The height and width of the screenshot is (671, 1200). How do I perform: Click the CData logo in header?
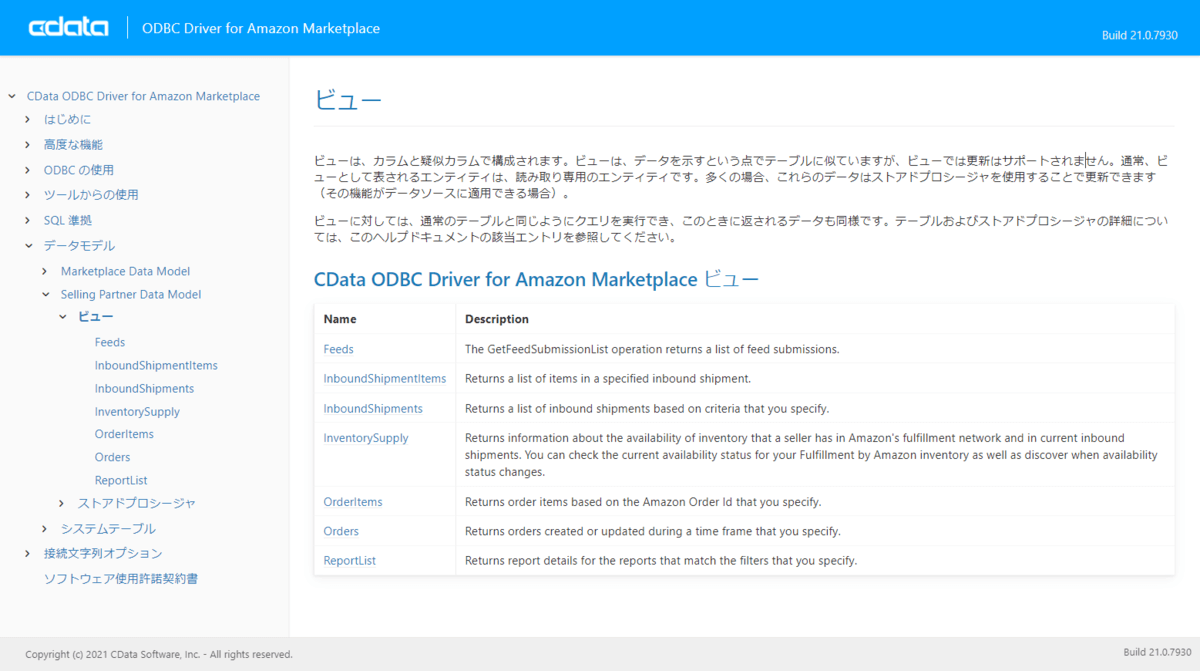click(68, 28)
